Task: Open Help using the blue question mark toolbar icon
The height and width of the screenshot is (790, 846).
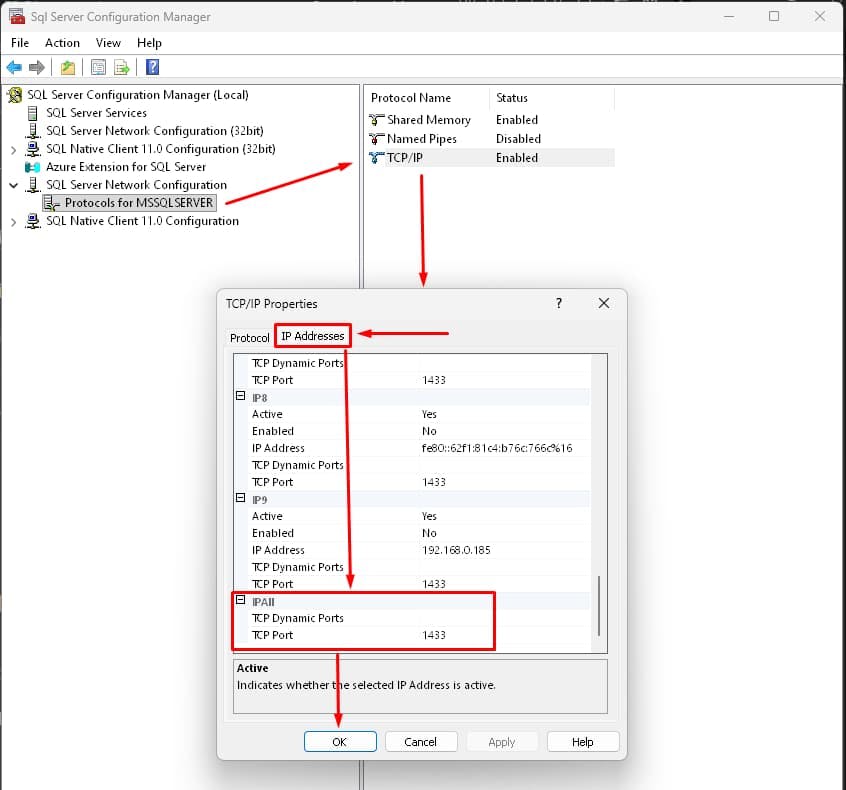Action: [151, 67]
